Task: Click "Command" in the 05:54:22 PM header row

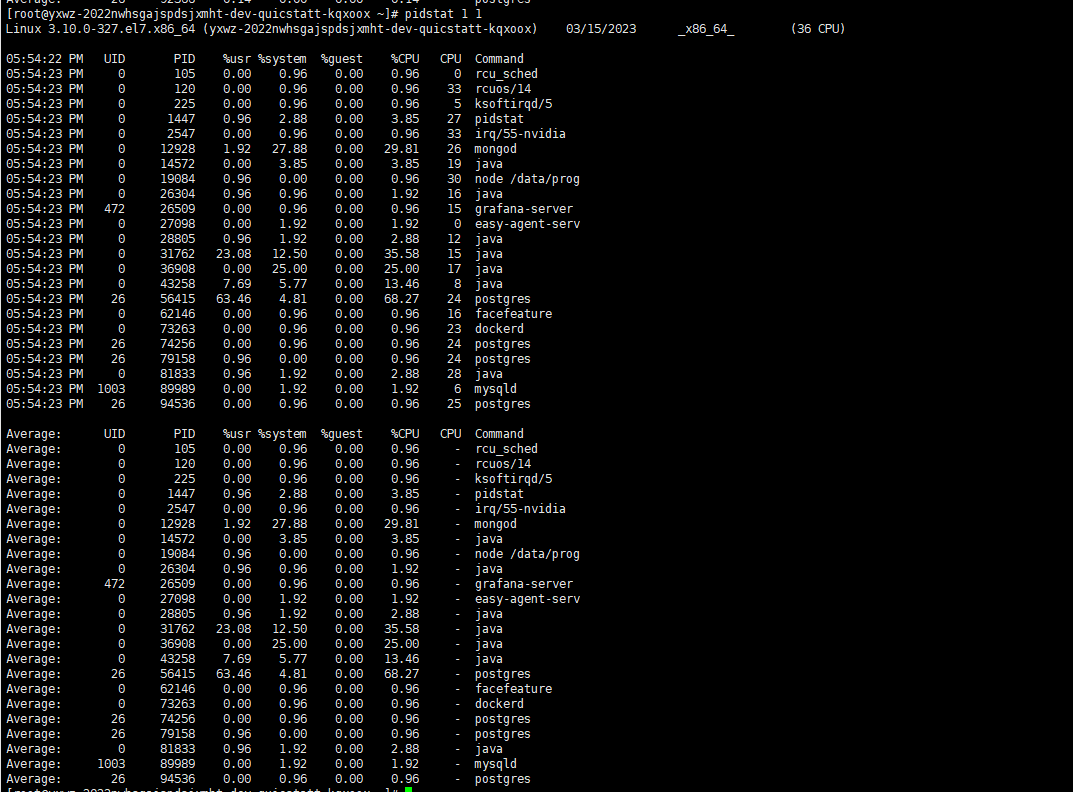Action: pyautogui.click(x=499, y=59)
